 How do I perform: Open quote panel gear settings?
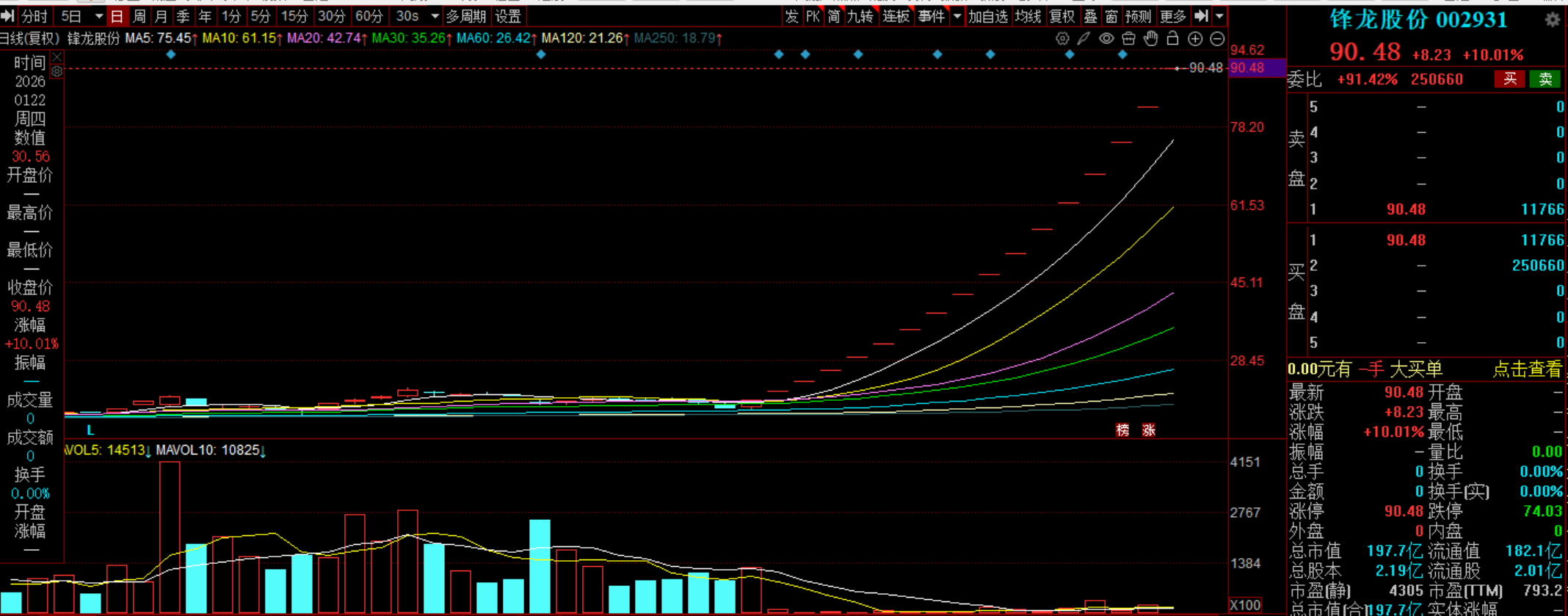(x=1552, y=20)
